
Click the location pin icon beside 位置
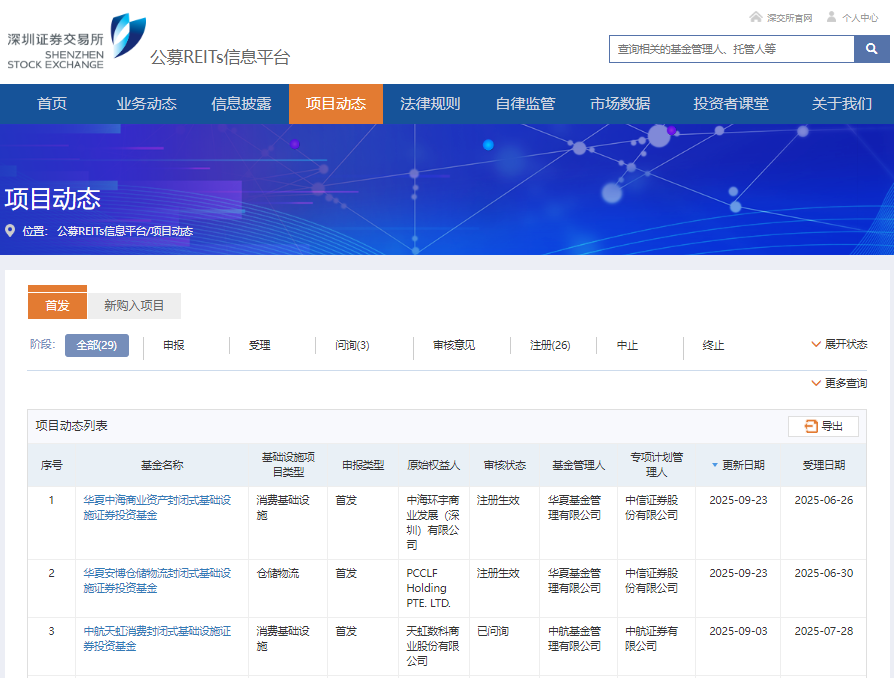click(11, 231)
